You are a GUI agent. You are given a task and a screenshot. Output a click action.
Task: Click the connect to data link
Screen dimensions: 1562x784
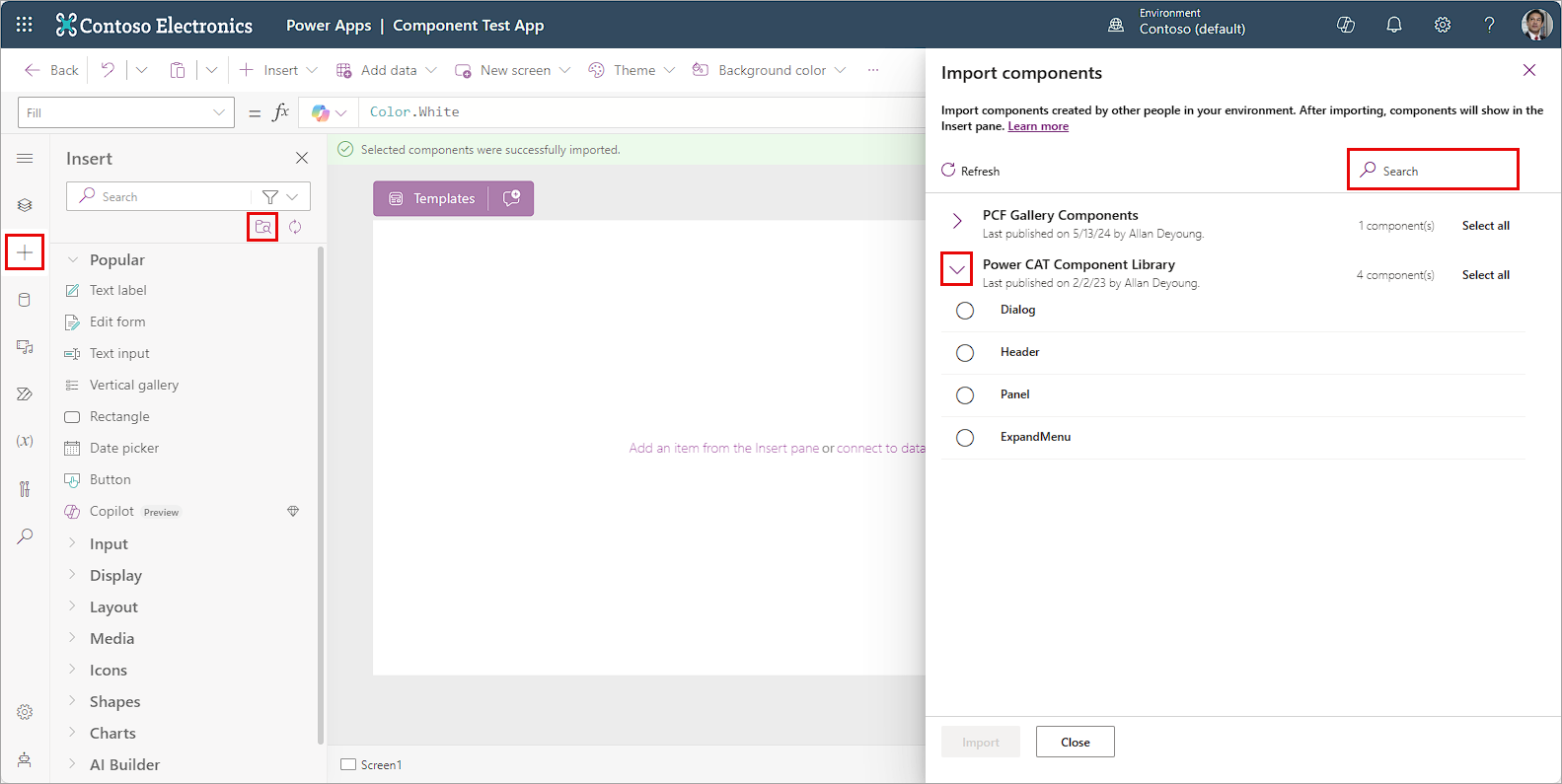[881, 448]
